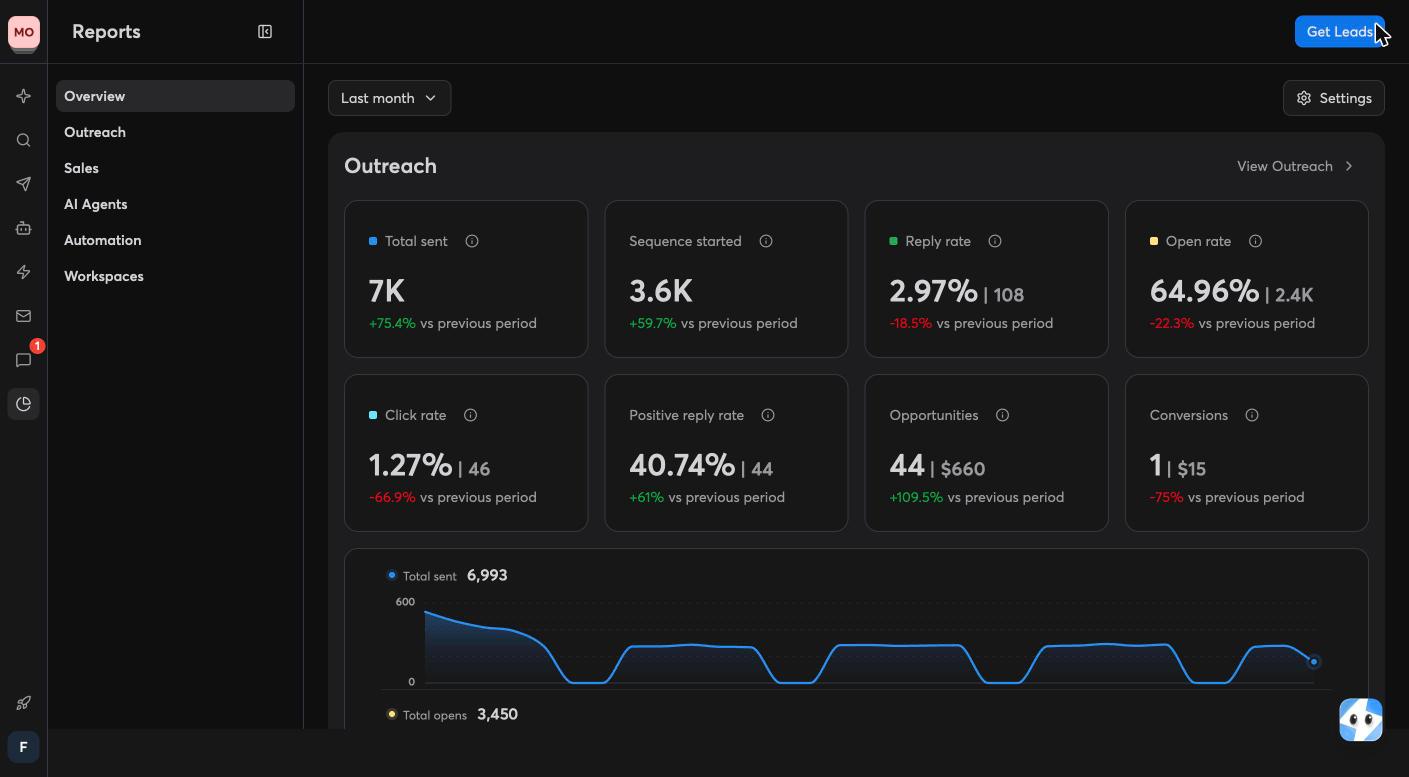Go to the paper plane campaigns icon
Viewport: 1409px width, 777px height.
[x=23, y=184]
